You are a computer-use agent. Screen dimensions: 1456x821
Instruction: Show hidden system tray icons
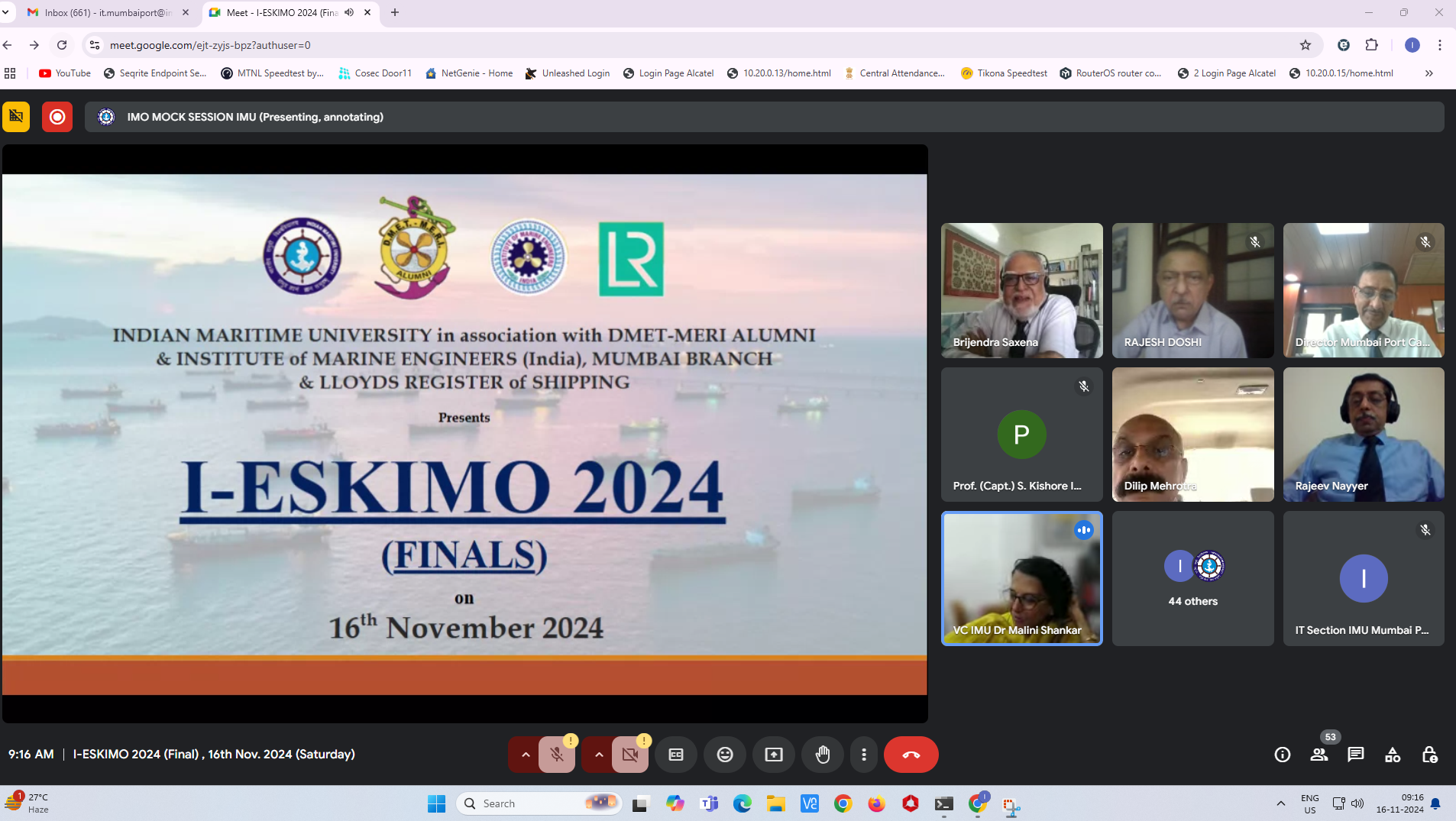[x=1281, y=803]
